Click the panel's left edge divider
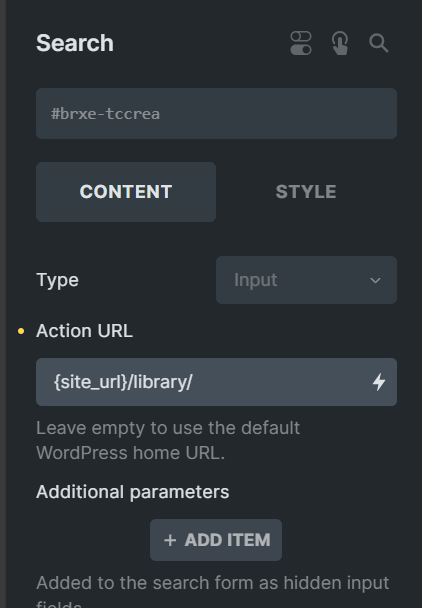This screenshot has width=422, height=608. [x=3, y=304]
